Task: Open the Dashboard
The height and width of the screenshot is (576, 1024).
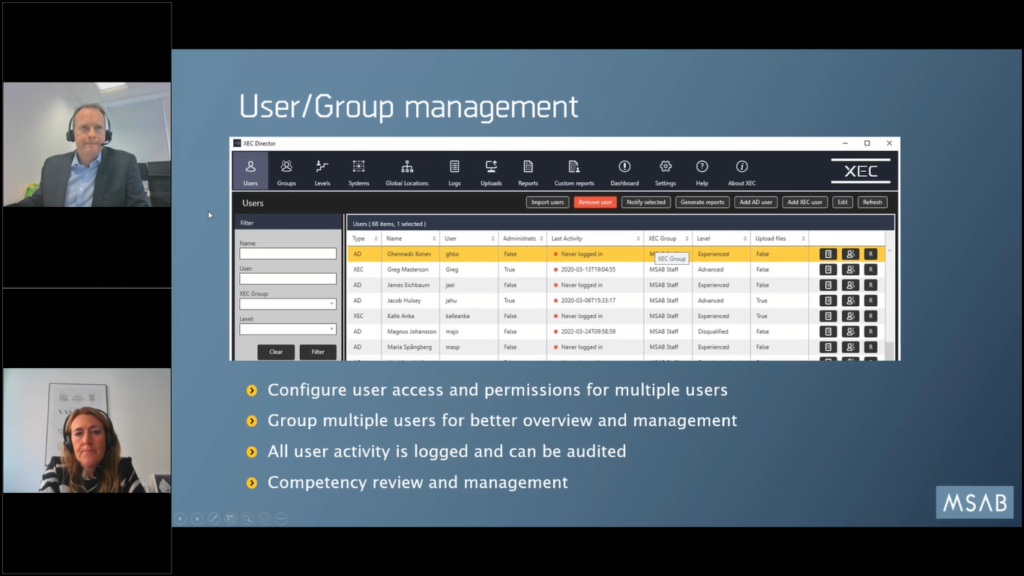Action: [x=624, y=172]
